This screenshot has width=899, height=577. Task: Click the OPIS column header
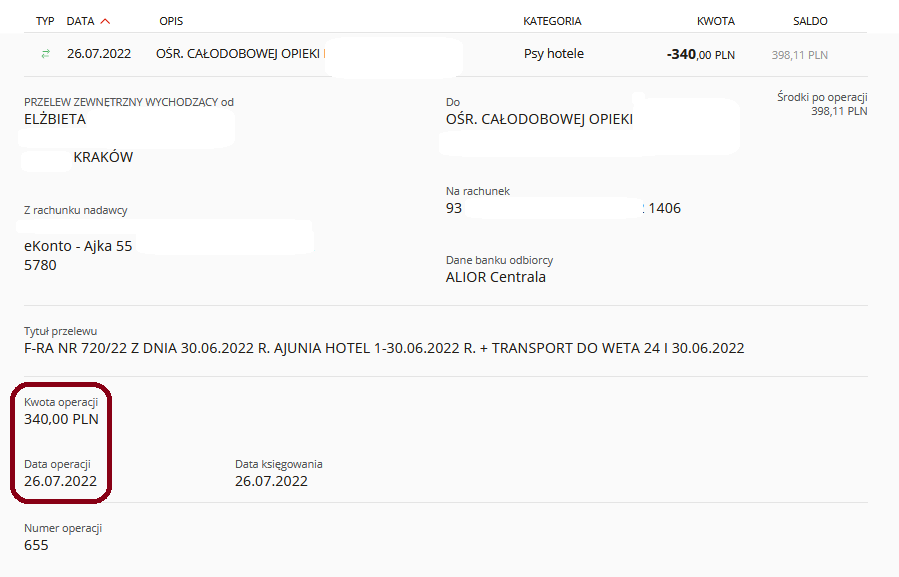[x=171, y=21]
